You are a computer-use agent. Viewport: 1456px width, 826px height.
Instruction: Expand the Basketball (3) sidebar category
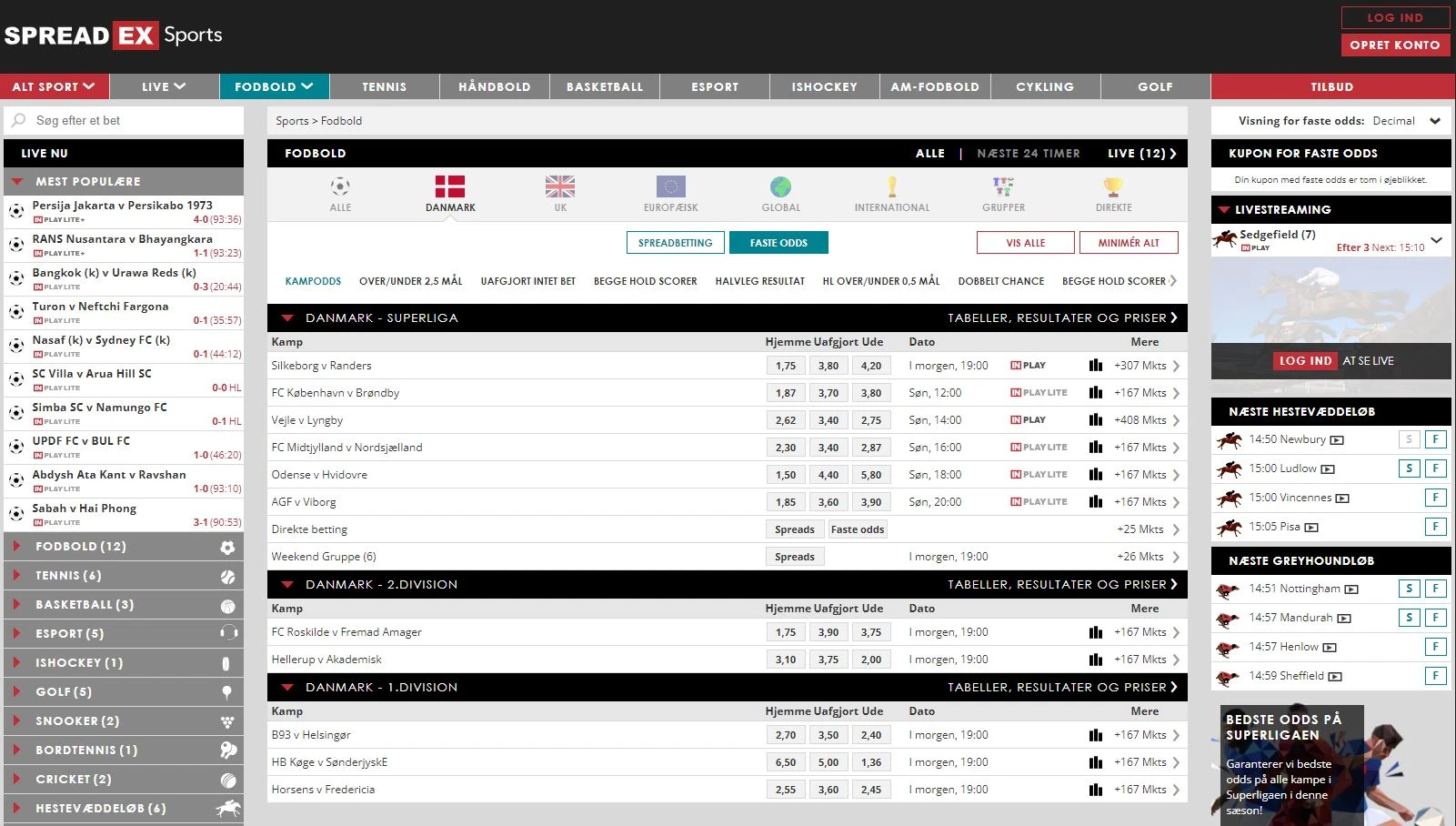click(x=124, y=605)
